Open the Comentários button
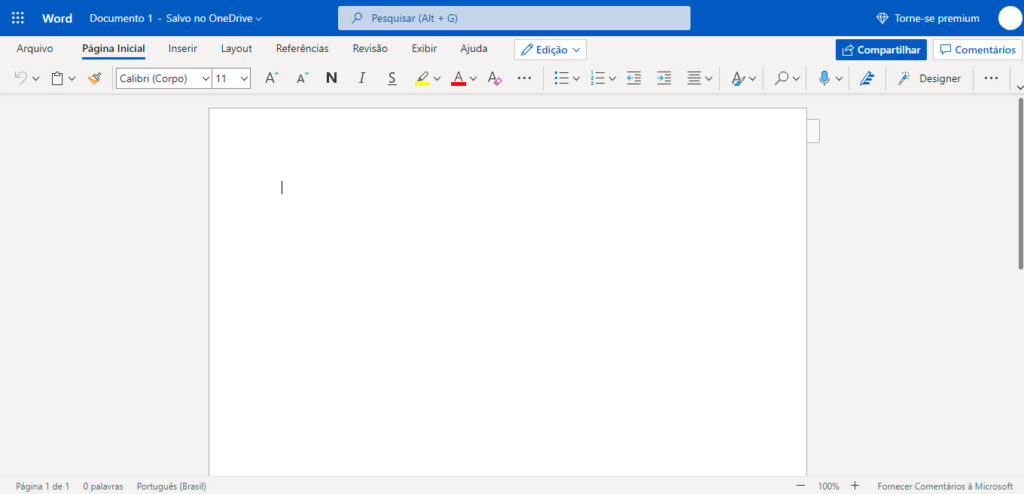 click(977, 49)
